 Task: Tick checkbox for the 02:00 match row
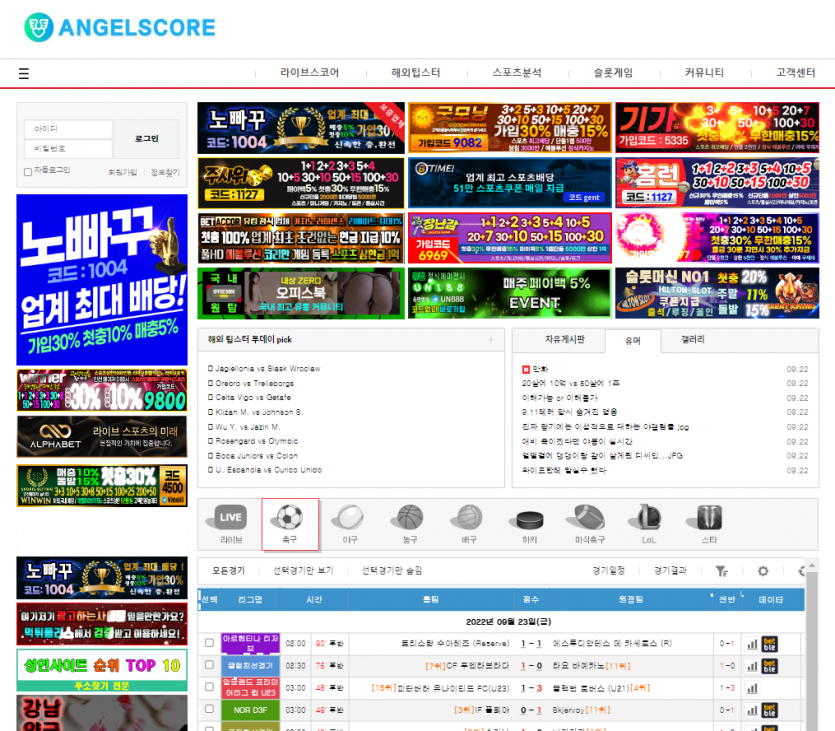click(209, 643)
